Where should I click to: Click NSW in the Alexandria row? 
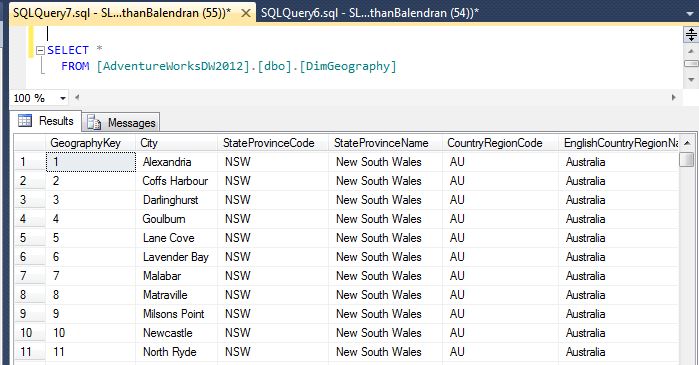coord(273,162)
